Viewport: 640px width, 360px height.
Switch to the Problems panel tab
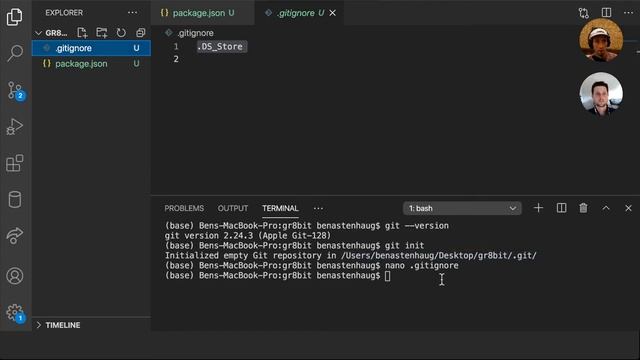184,208
